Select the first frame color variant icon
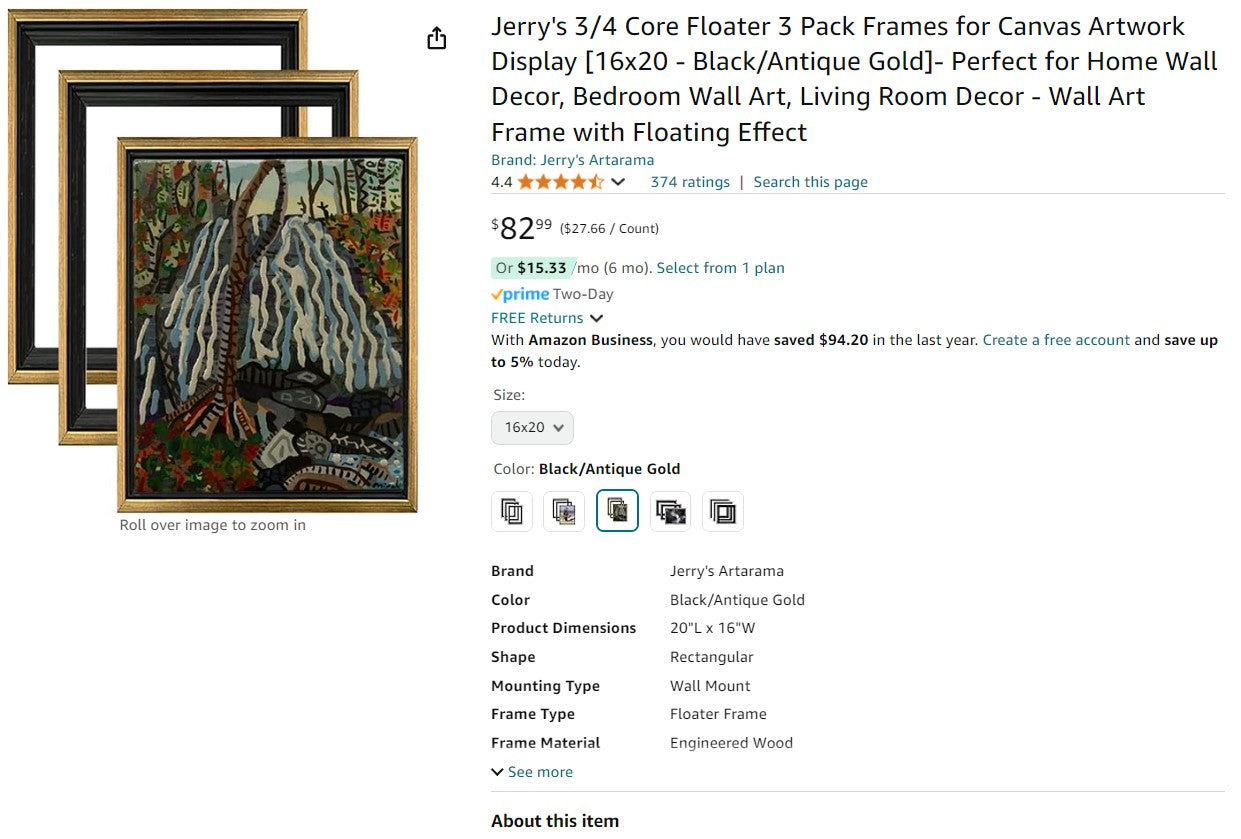The height and width of the screenshot is (839, 1241). [x=511, y=511]
